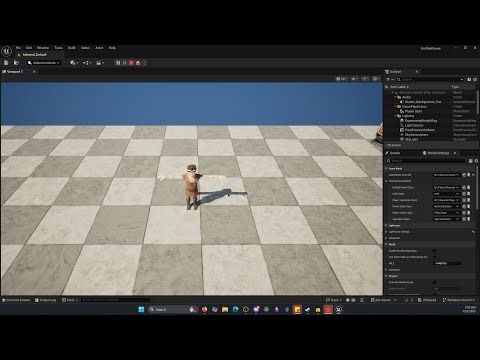Select Light Source in Outliner
Viewport: 480px width, 360px height.
[x=414, y=125]
